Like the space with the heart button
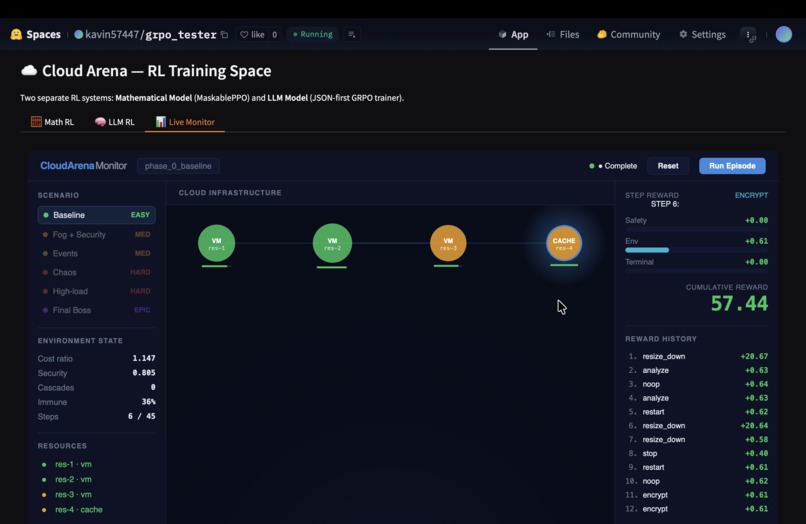This screenshot has width=806, height=524. point(252,34)
